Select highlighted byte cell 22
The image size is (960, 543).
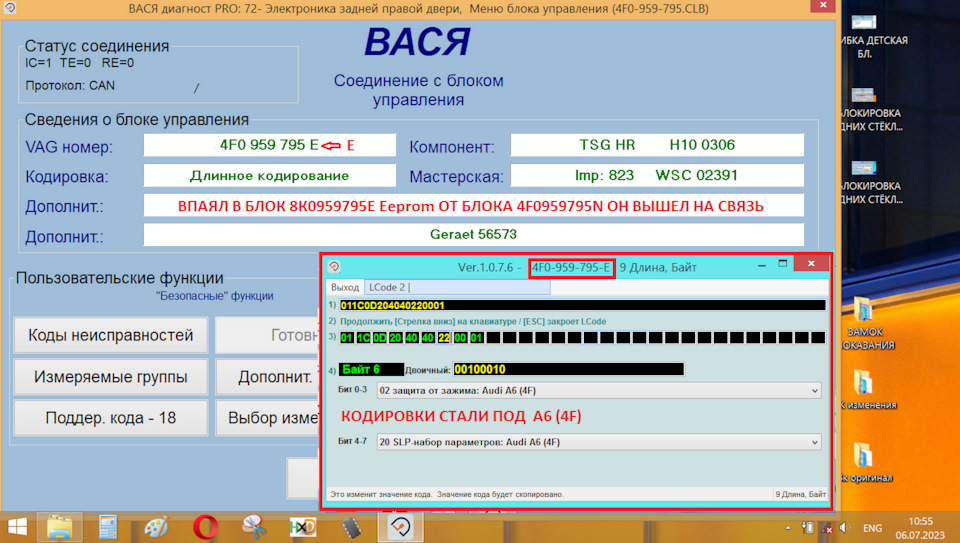coord(444,337)
